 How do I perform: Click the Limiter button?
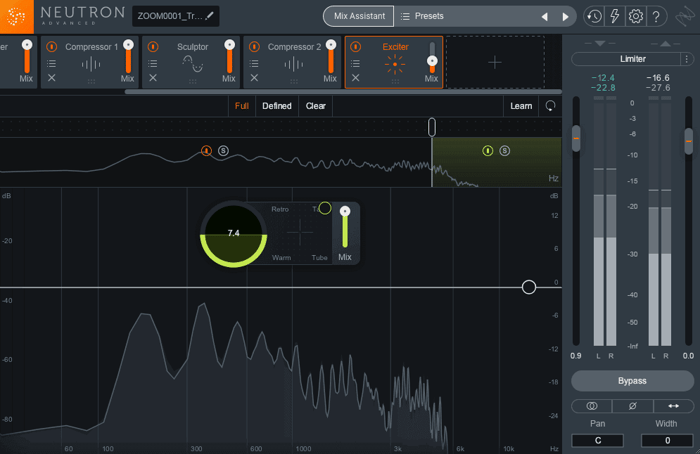pyautogui.click(x=632, y=59)
